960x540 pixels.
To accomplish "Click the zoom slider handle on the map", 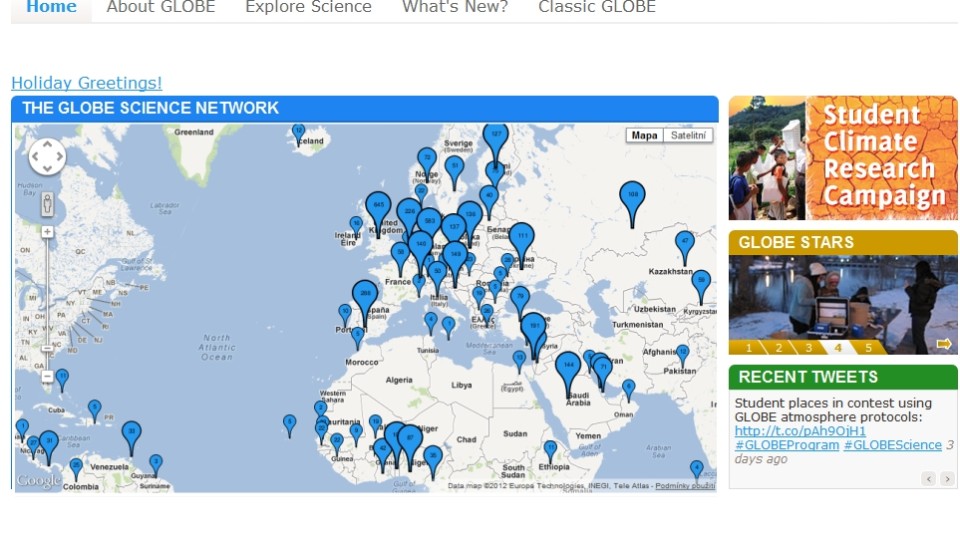I will 47,348.
